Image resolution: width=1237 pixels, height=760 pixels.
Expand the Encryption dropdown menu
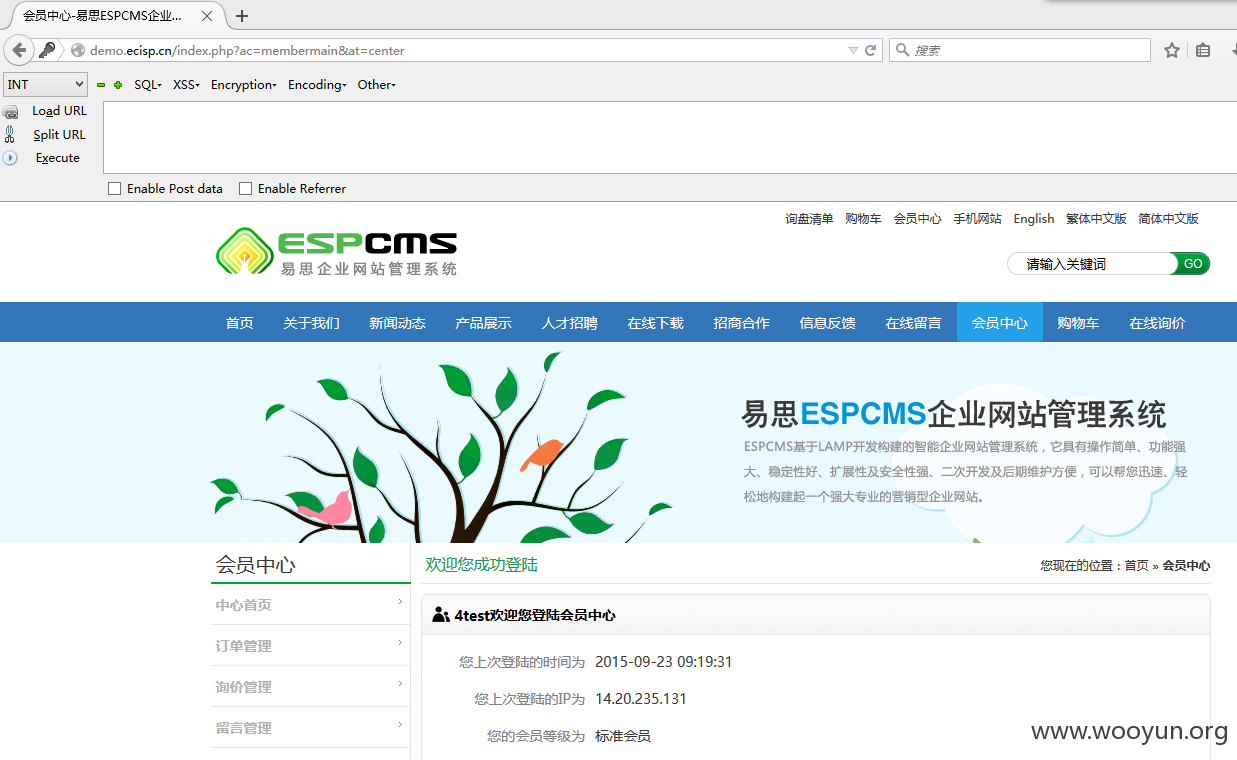click(x=243, y=85)
